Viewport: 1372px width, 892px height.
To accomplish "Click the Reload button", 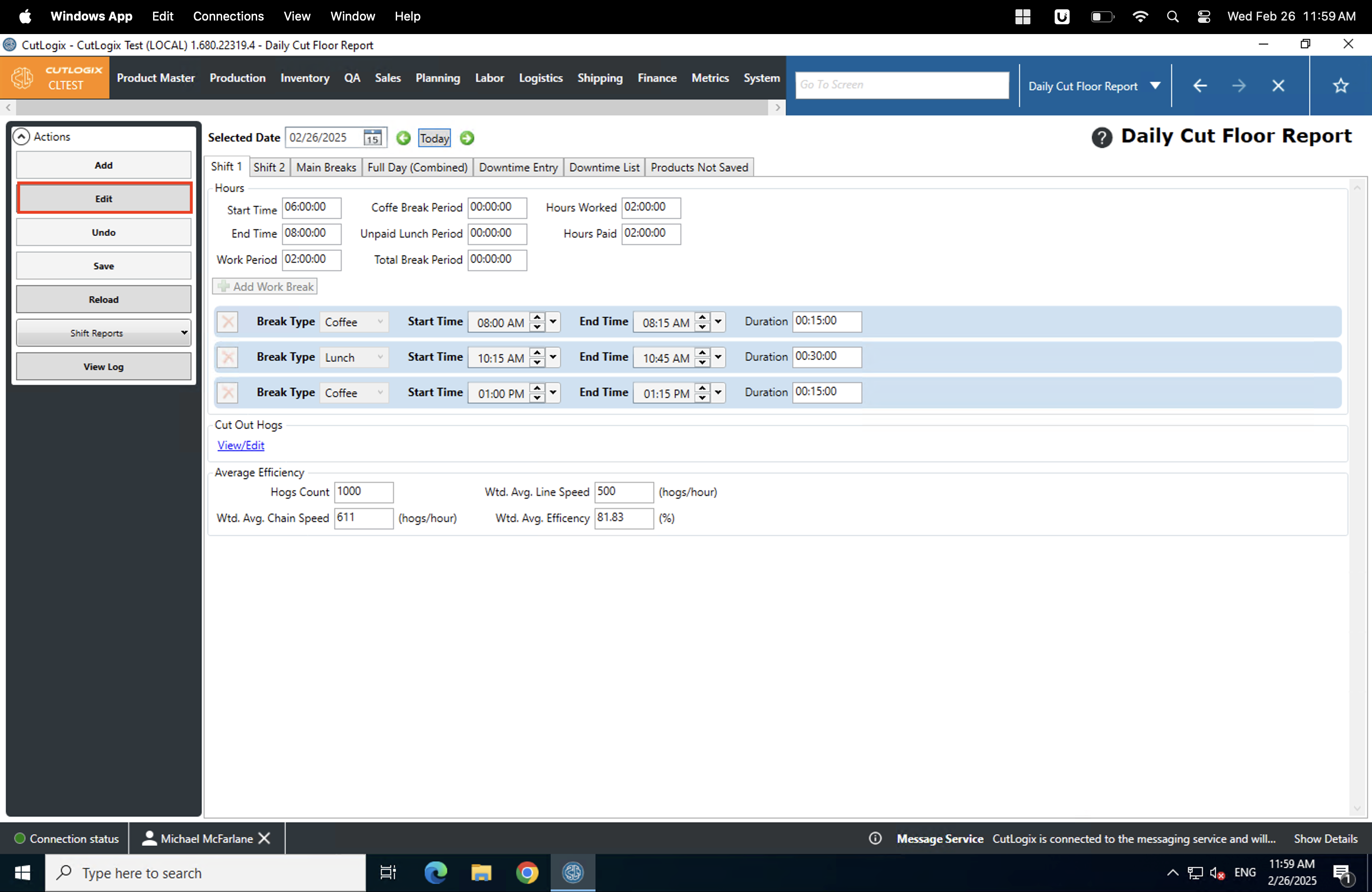I will 104,299.
